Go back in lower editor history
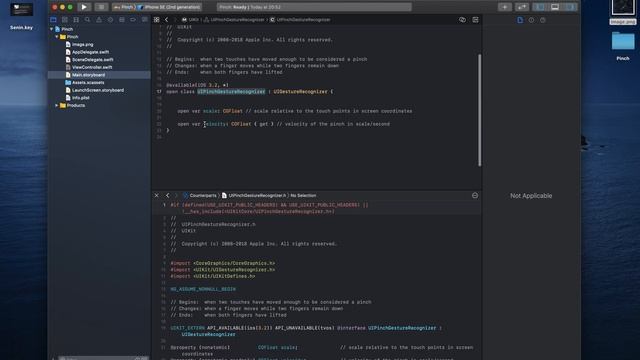 coord(167,196)
